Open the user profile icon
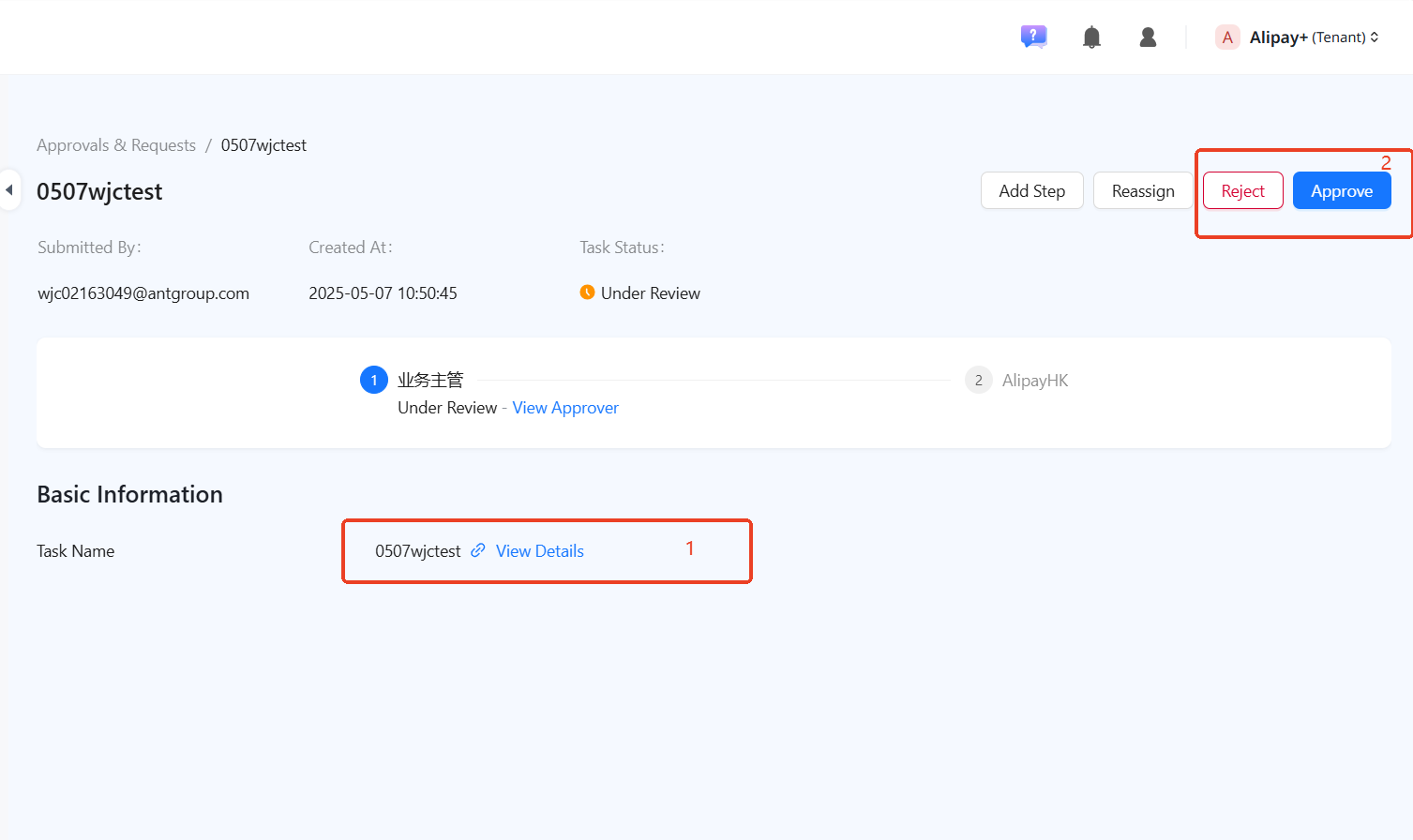 (1148, 37)
